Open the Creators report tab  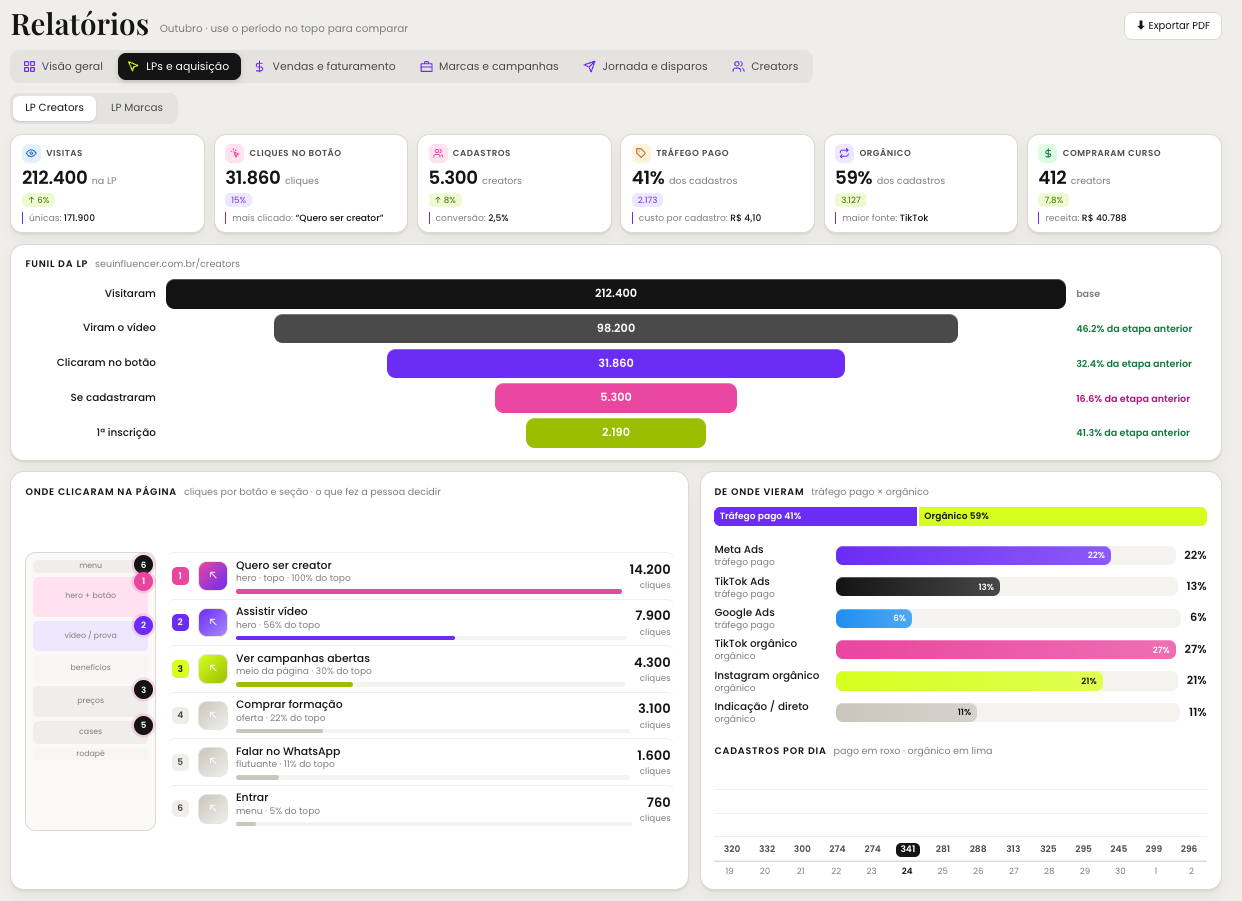coord(765,67)
